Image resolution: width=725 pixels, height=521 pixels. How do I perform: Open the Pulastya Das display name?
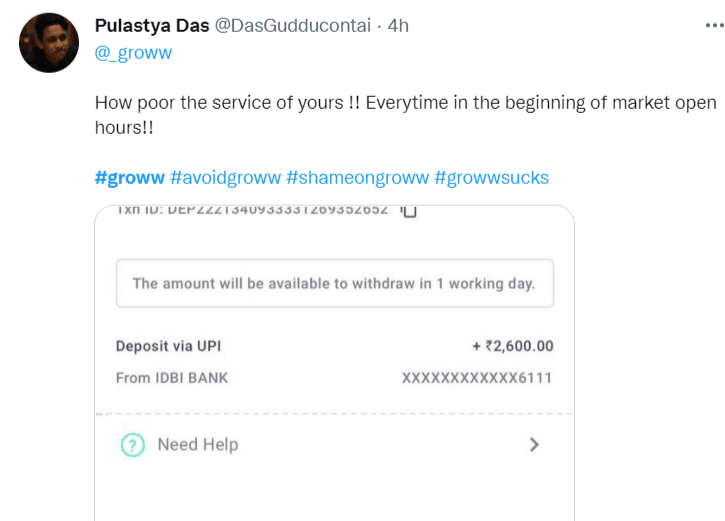pyautogui.click(x=152, y=26)
